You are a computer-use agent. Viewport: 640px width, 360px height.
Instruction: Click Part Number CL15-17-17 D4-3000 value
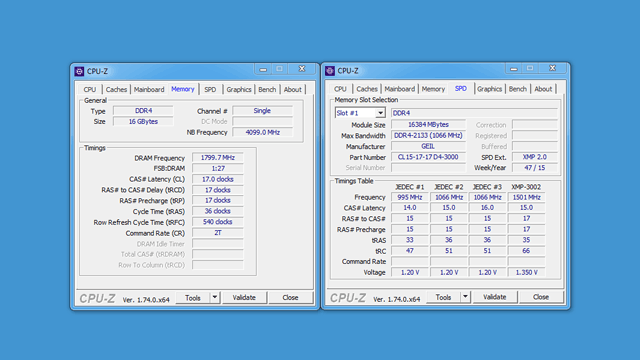click(x=428, y=157)
